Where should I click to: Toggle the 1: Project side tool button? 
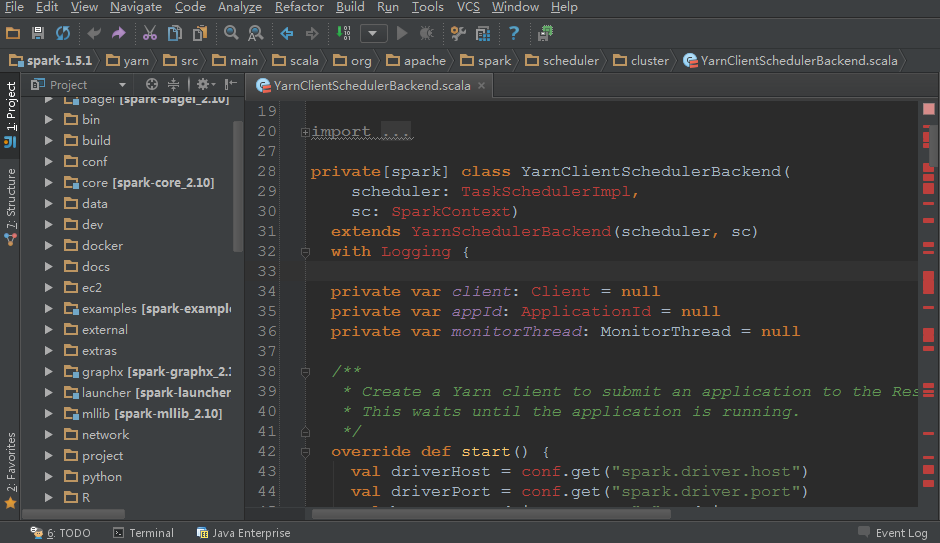(10, 115)
